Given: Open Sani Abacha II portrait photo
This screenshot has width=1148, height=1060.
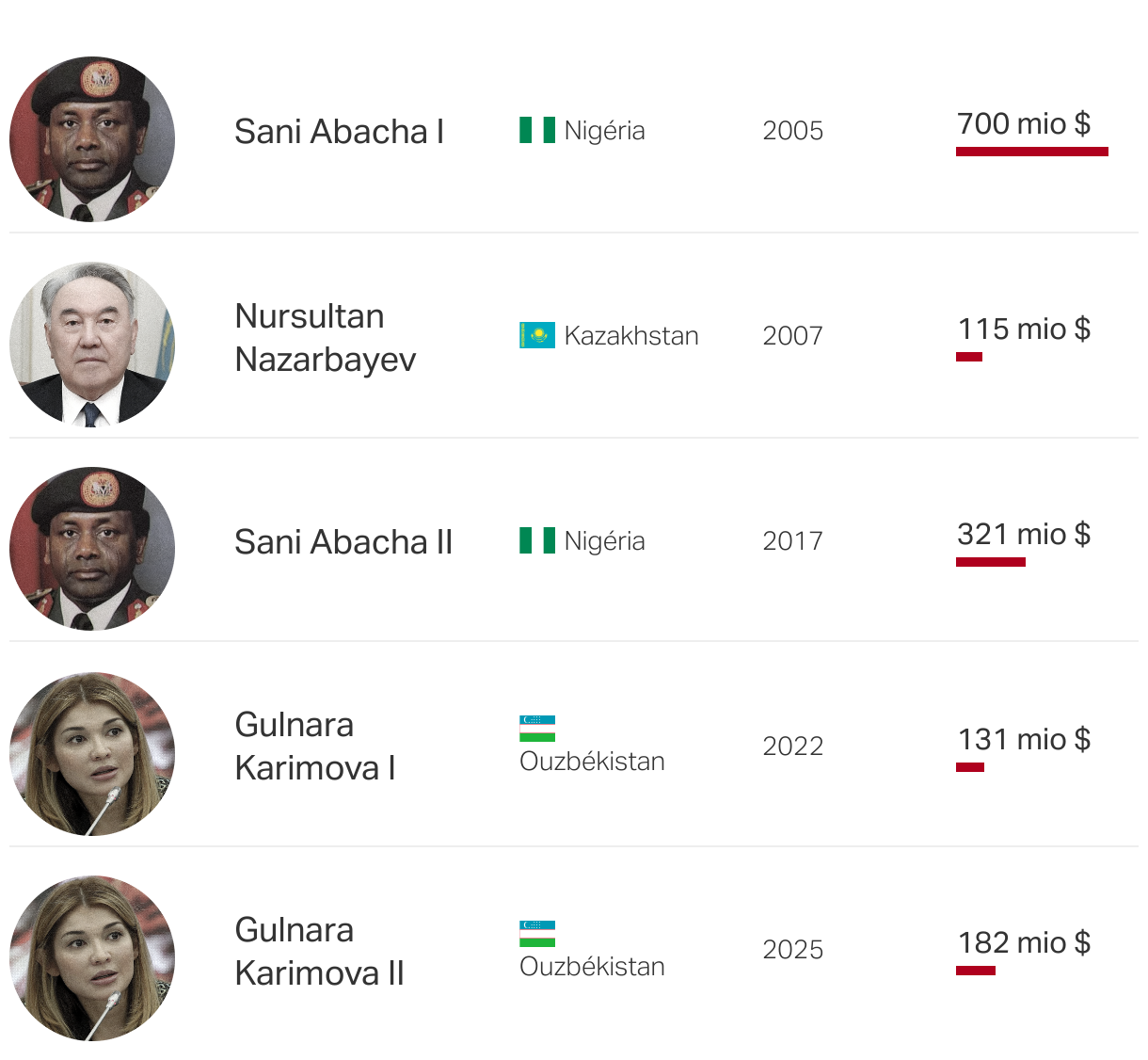Looking at the screenshot, I should click(x=92, y=549).
